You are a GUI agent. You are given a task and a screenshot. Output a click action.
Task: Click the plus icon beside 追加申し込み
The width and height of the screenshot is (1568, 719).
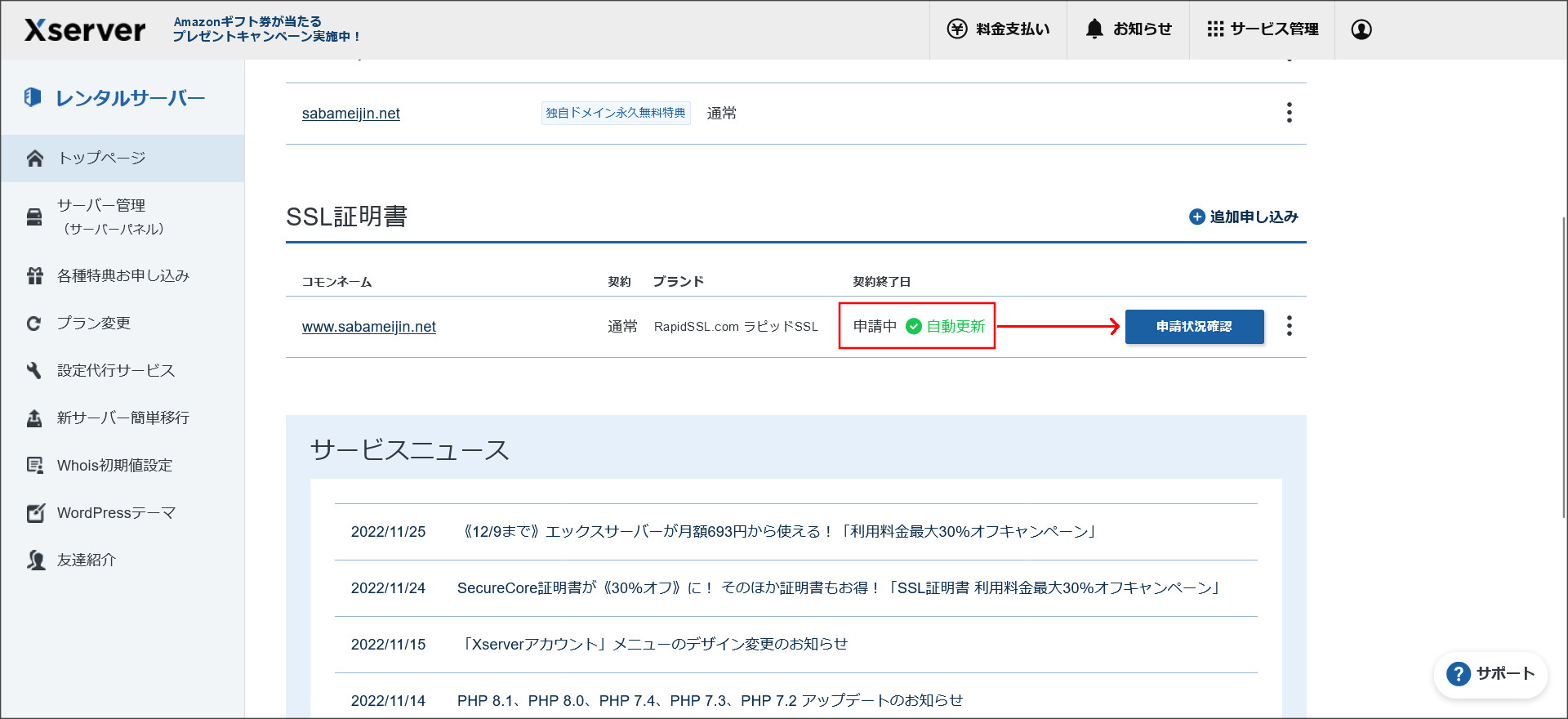1197,217
